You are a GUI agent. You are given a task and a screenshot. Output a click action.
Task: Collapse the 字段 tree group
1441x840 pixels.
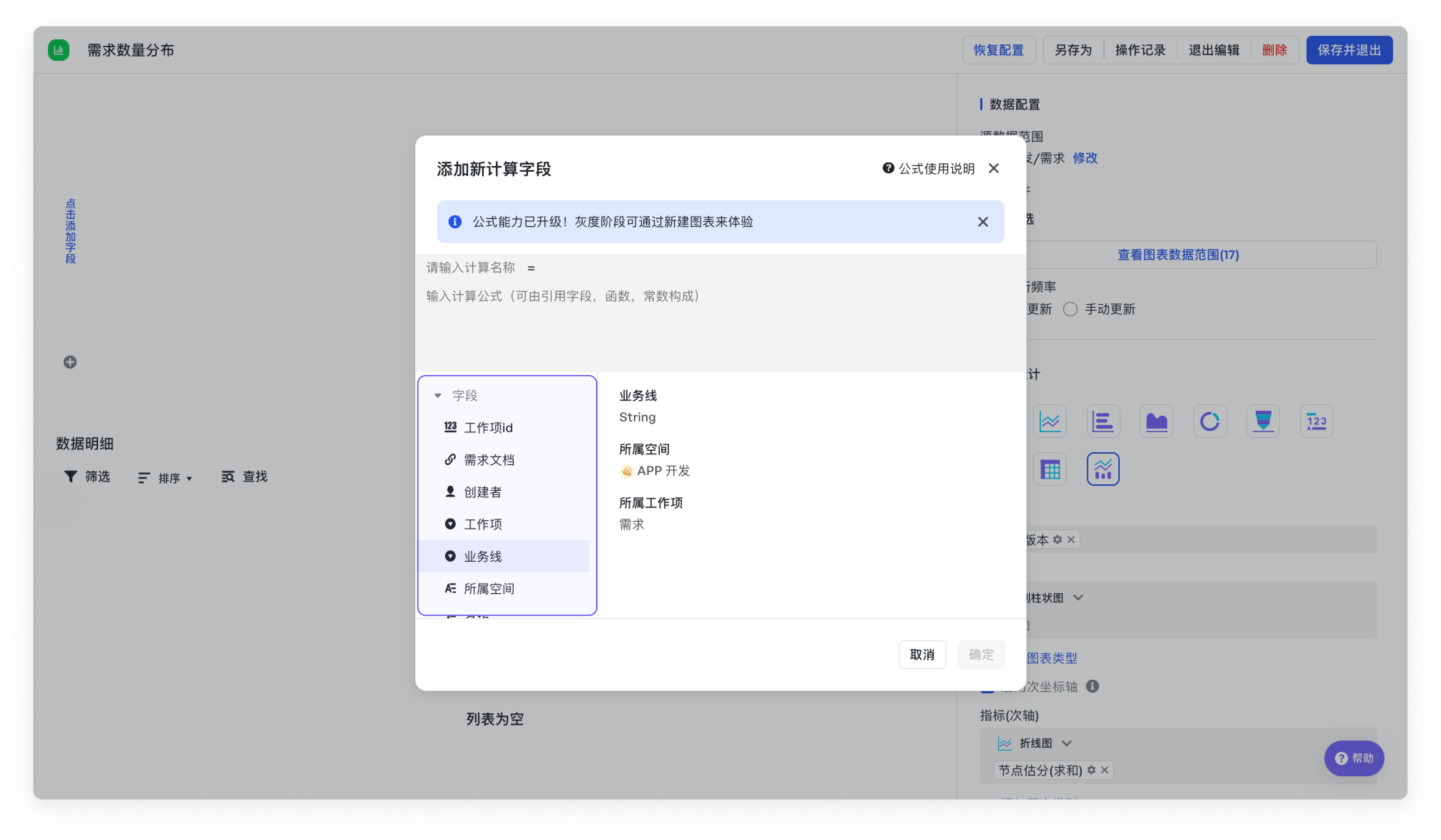tap(438, 396)
